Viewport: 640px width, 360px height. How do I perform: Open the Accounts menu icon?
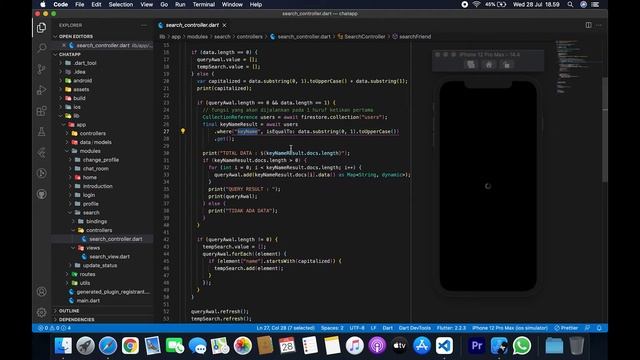pyautogui.click(x=41, y=291)
